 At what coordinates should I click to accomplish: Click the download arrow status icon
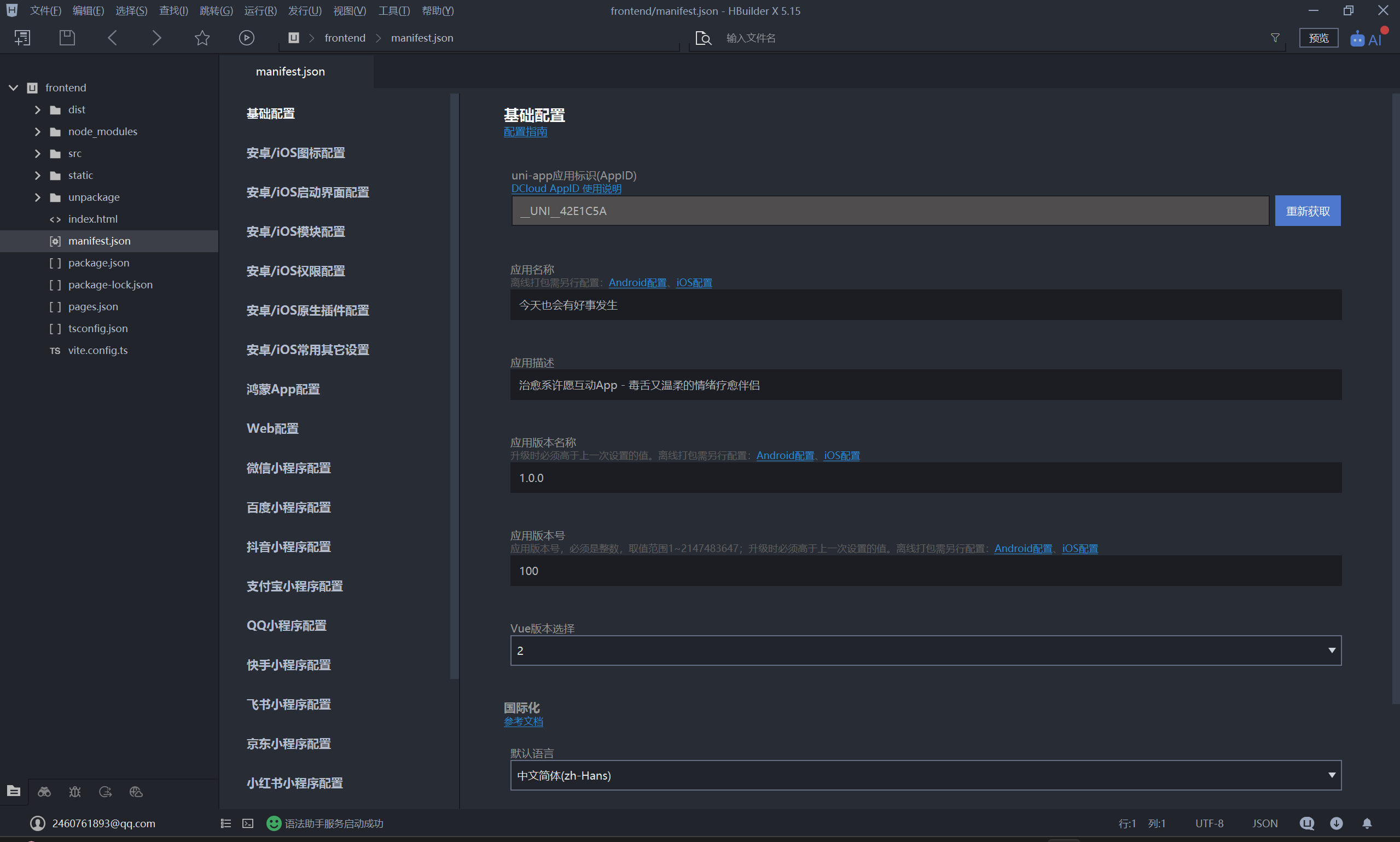pyautogui.click(x=1337, y=823)
